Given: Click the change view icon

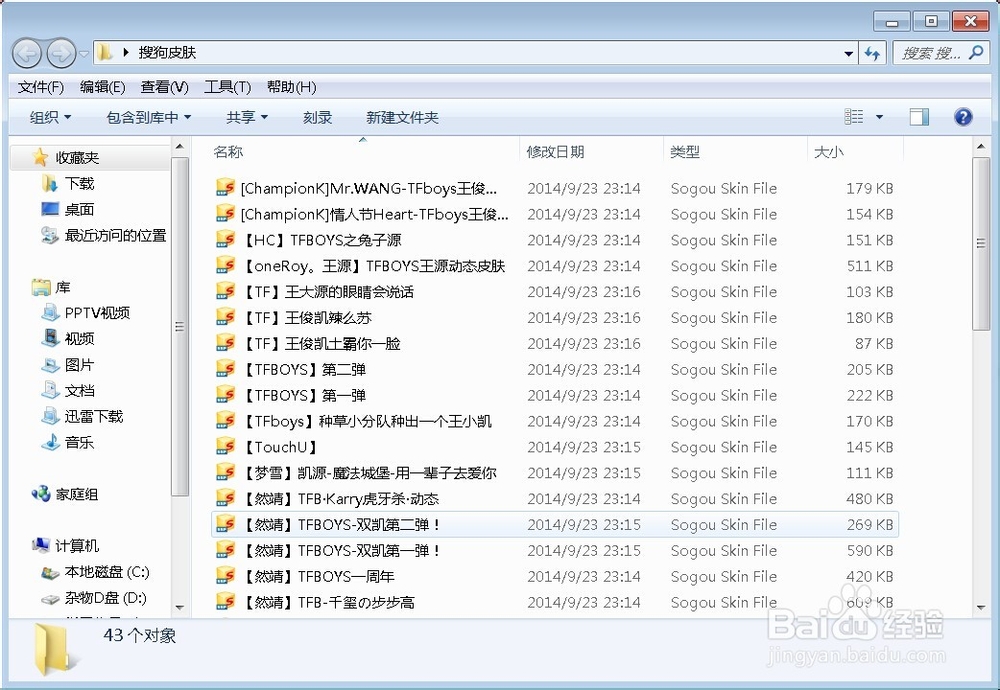Looking at the screenshot, I should [x=854, y=117].
